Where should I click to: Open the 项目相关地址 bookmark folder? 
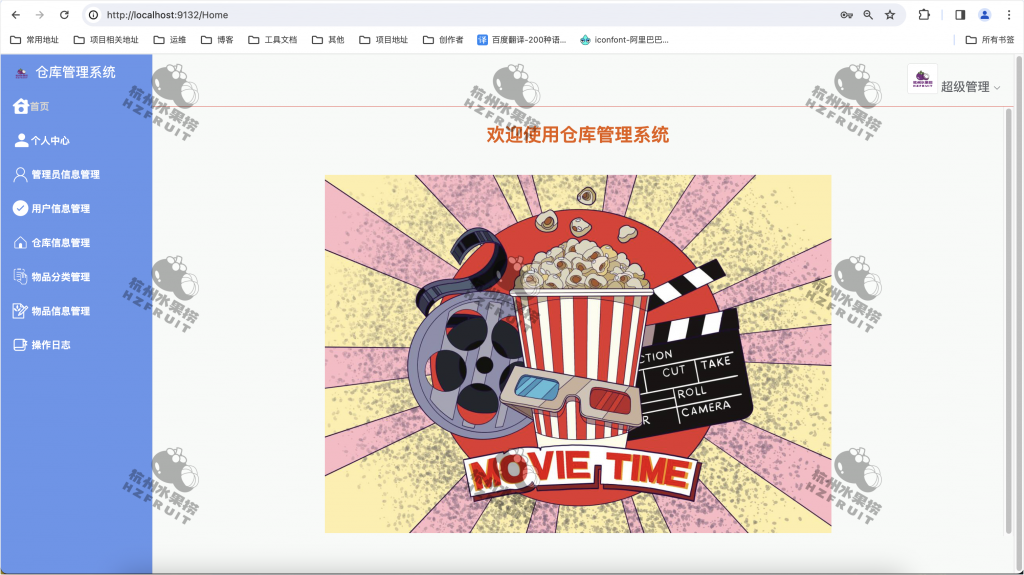[x=106, y=40]
